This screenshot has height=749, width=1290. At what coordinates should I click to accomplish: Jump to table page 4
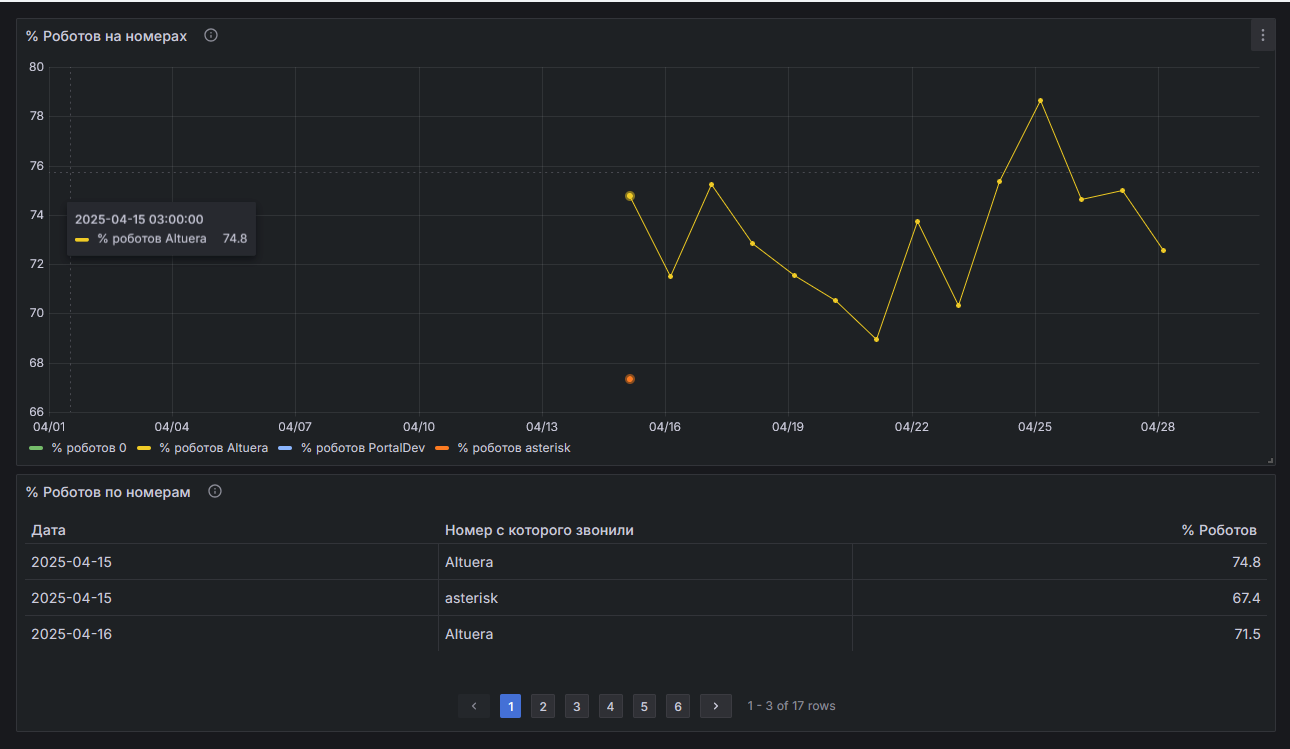[x=611, y=706]
